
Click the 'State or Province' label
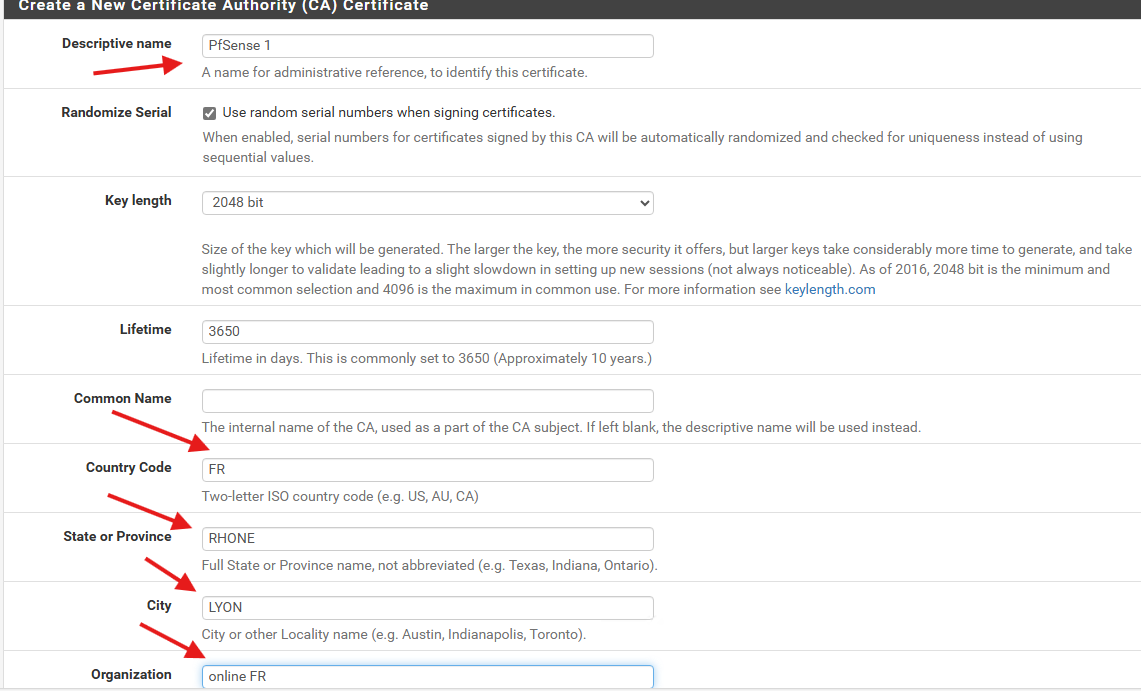click(117, 537)
